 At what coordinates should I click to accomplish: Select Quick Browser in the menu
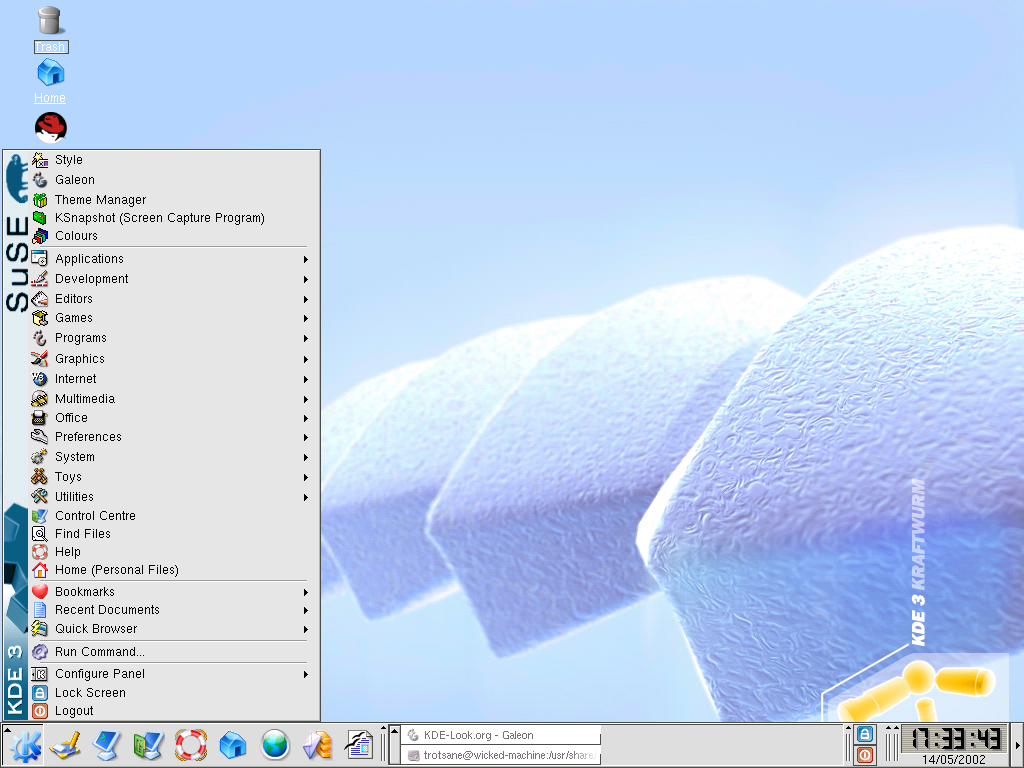click(x=170, y=629)
